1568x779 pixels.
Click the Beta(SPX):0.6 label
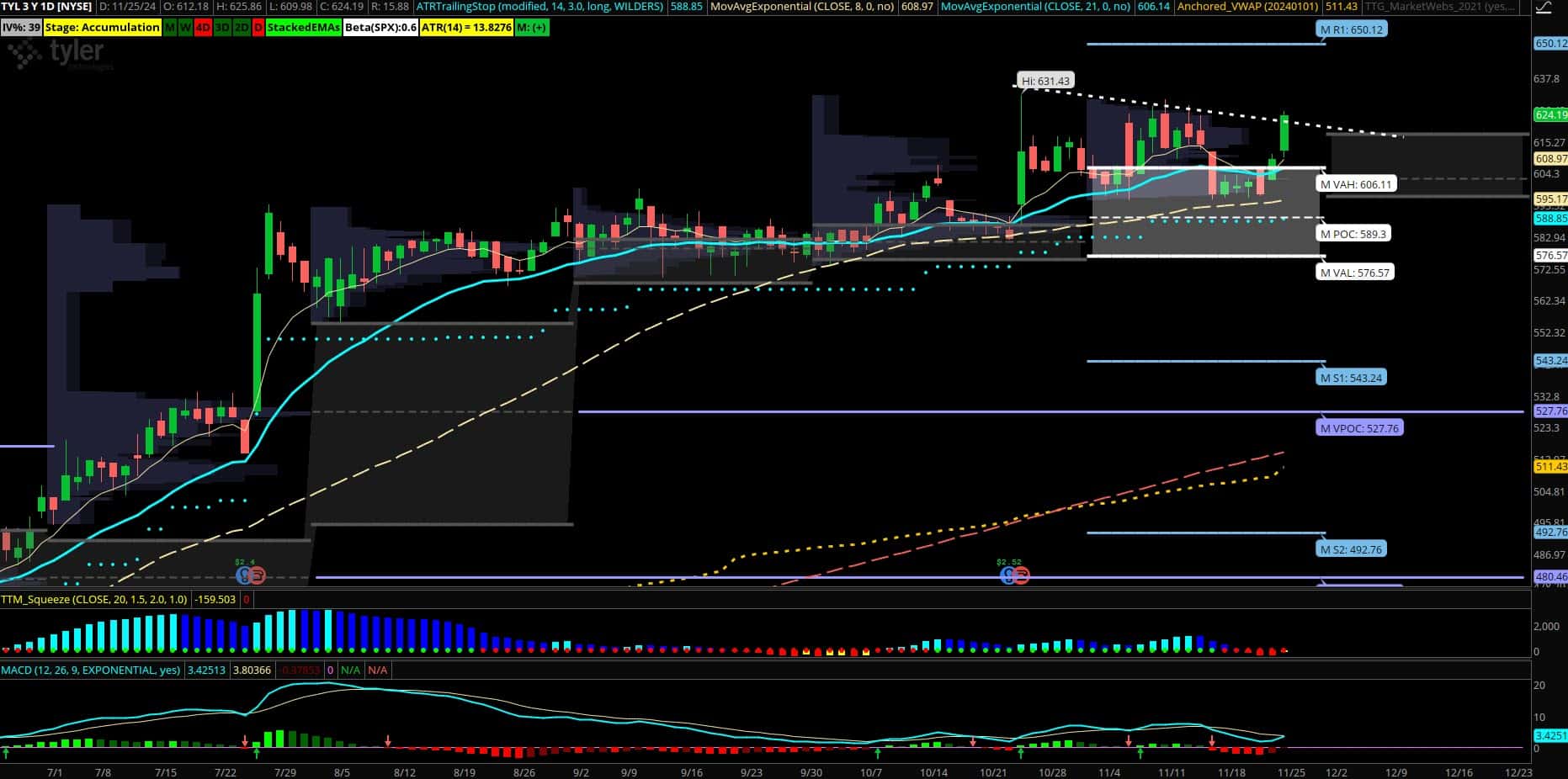[381, 27]
